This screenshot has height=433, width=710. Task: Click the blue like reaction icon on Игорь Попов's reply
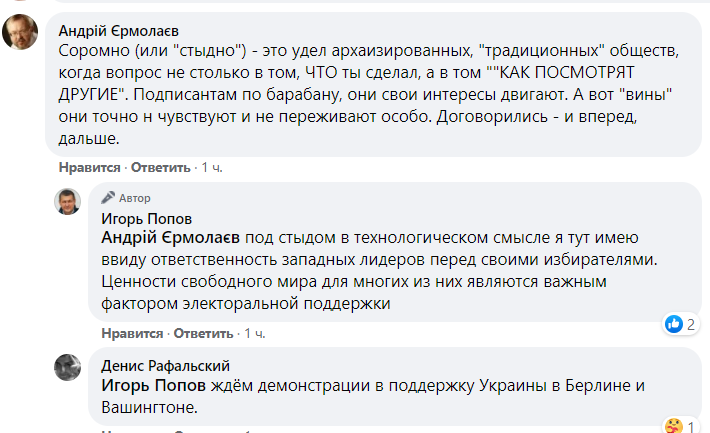pyautogui.click(x=675, y=323)
